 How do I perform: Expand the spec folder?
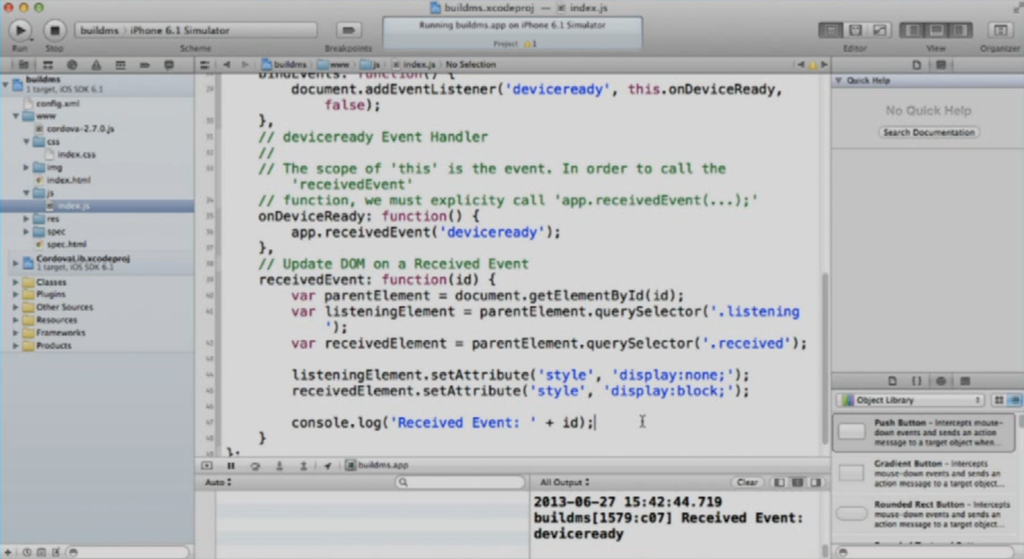click(x=26, y=231)
